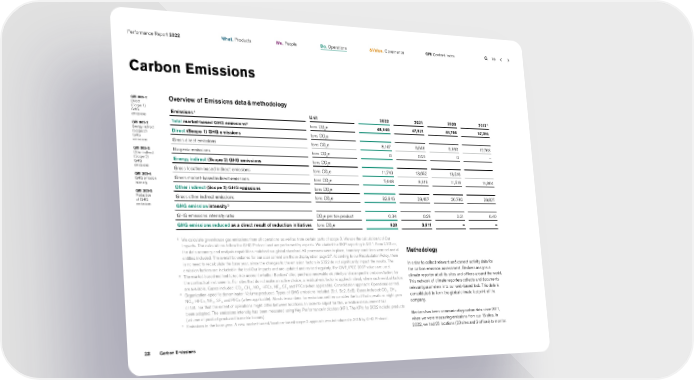The width and height of the screenshot is (694, 380).
Task: Click GRI 305-3 Other indirect sidebar link
Action: tap(142, 156)
